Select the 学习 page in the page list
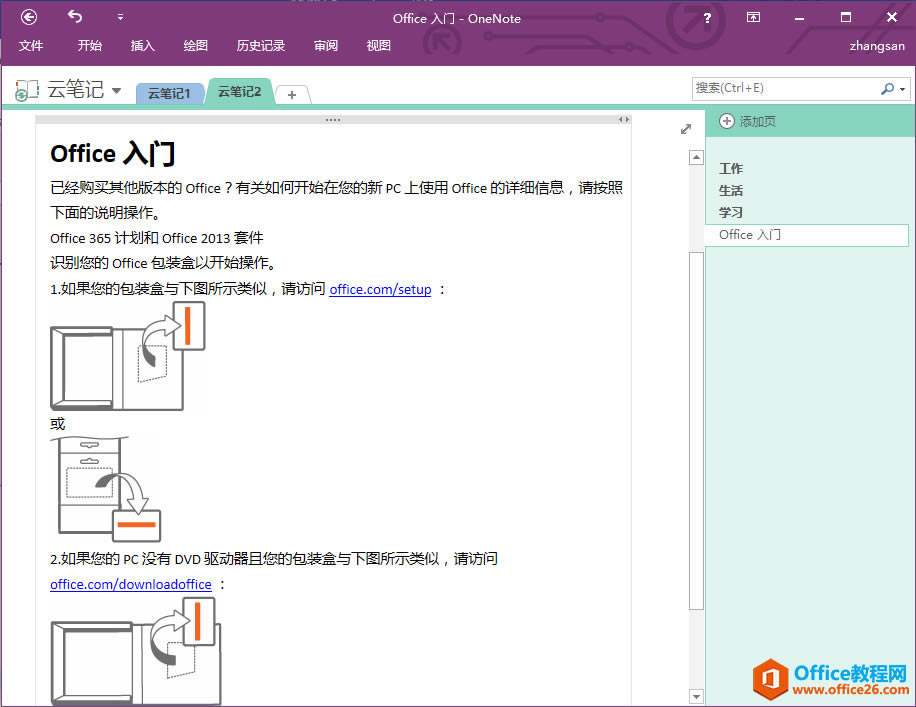Image resolution: width=916 pixels, height=707 pixels. point(731,212)
